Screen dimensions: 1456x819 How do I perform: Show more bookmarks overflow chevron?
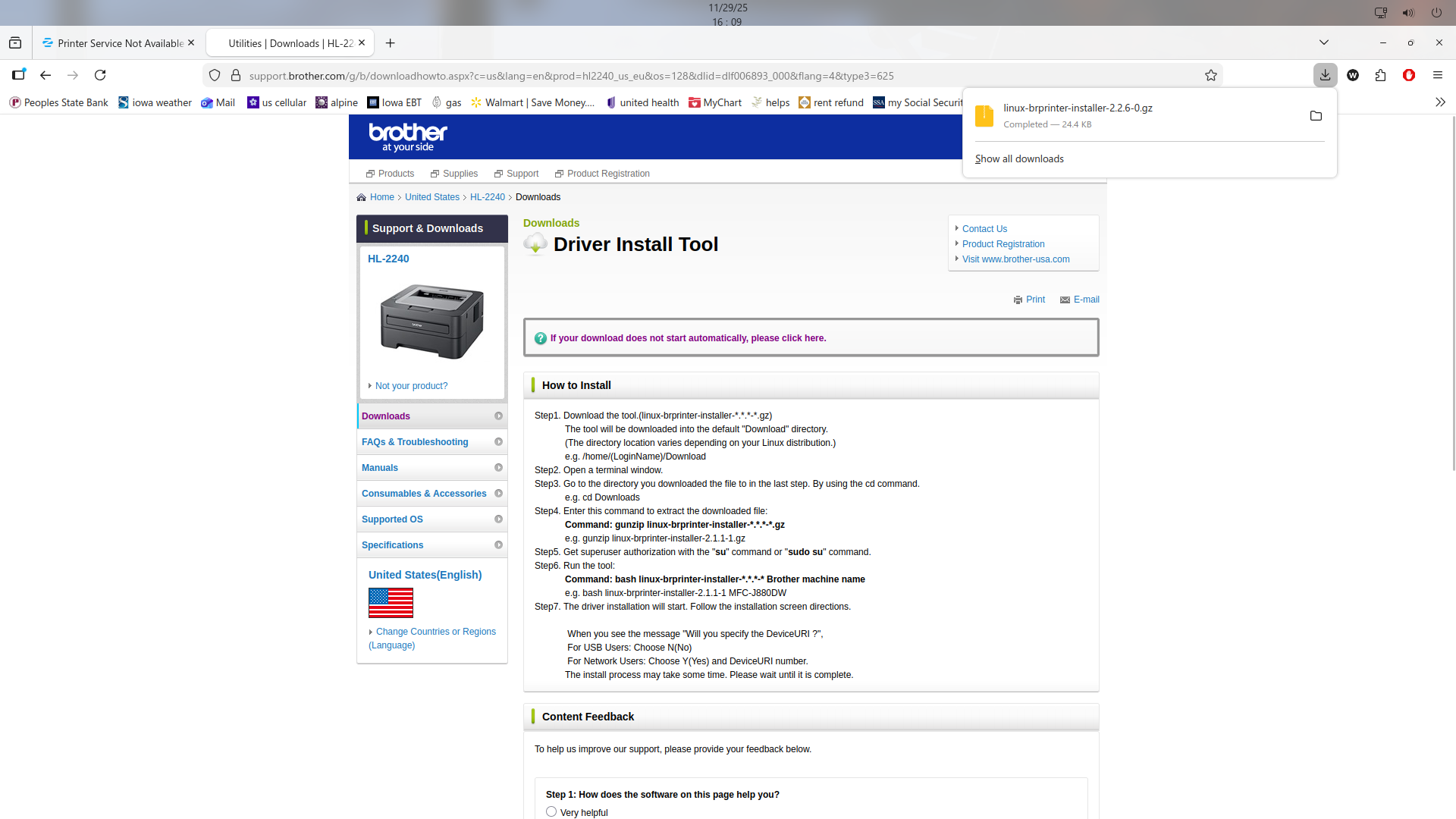(x=1440, y=102)
